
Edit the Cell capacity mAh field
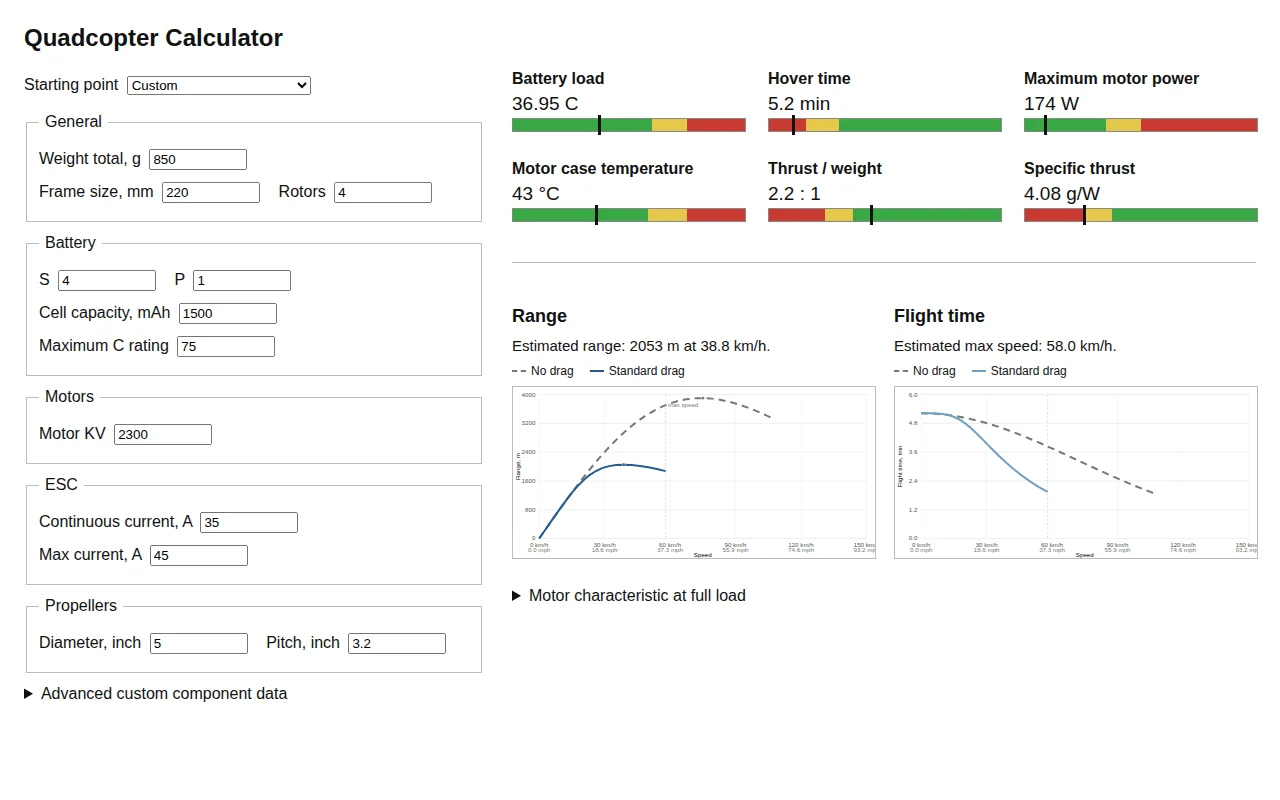[228, 313]
